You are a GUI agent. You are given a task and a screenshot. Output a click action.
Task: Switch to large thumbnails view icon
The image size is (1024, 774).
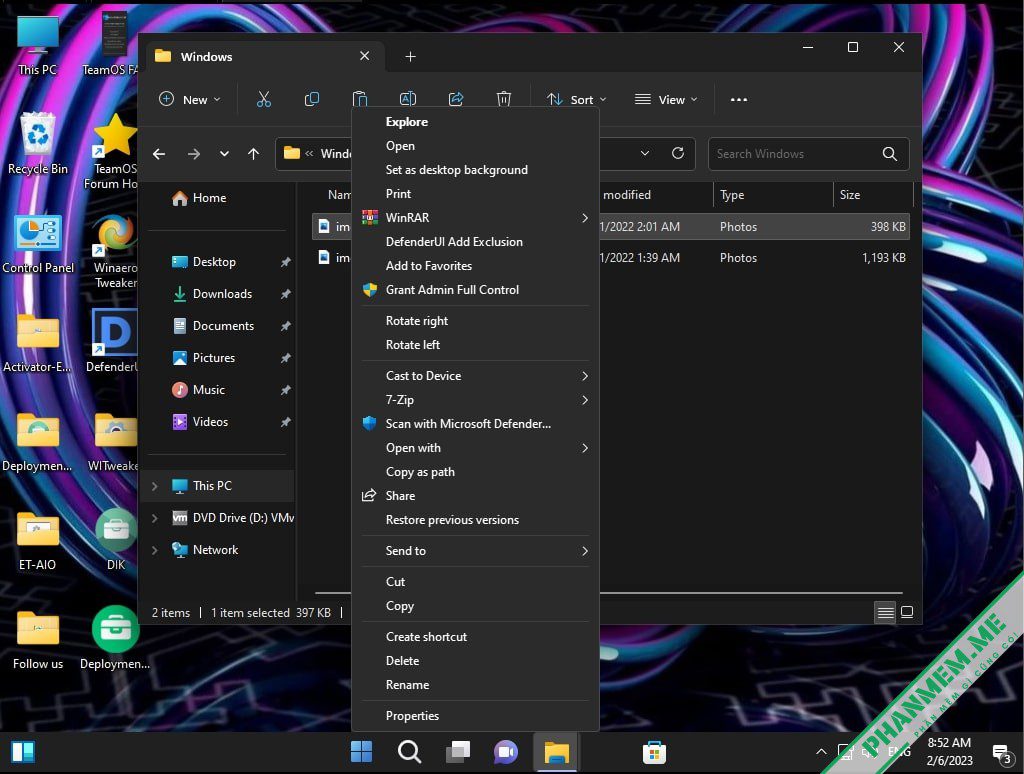tap(907, 612)
